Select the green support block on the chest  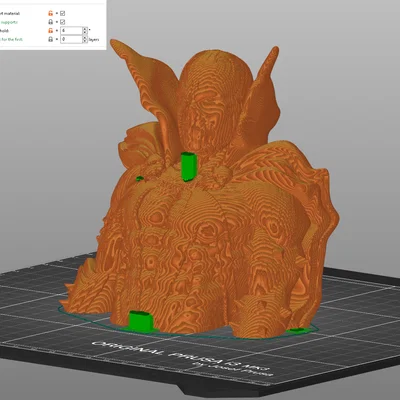pos(189,166)
